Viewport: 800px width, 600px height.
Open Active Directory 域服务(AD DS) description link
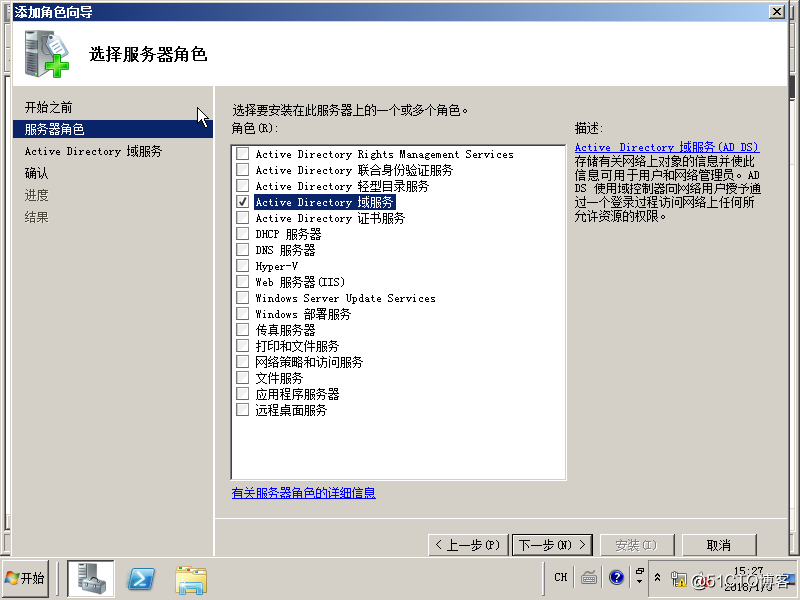pyautogui.click(x=667, y=147)
